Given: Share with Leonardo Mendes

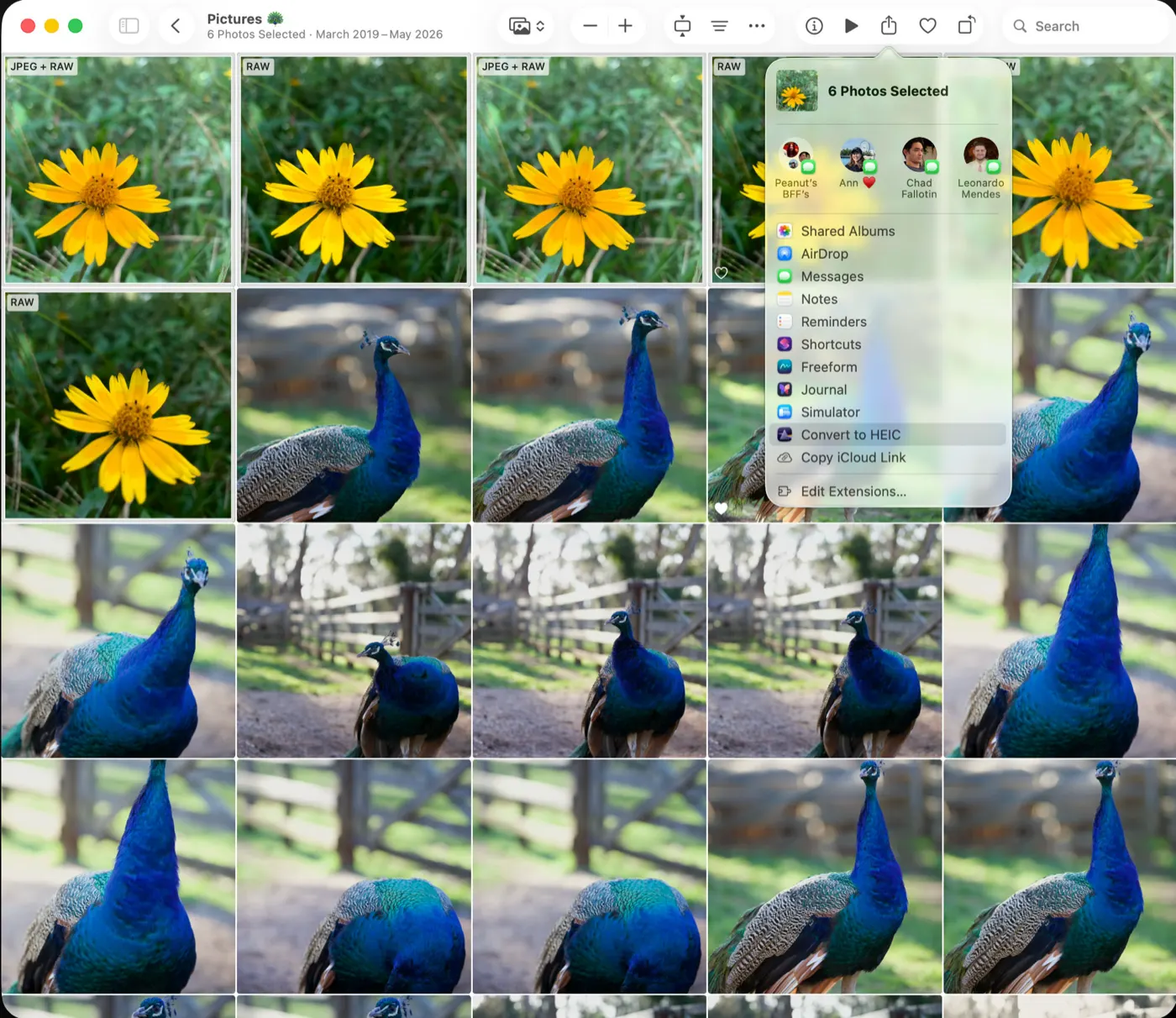Looking at the screenshot, I should pos(980,168).
